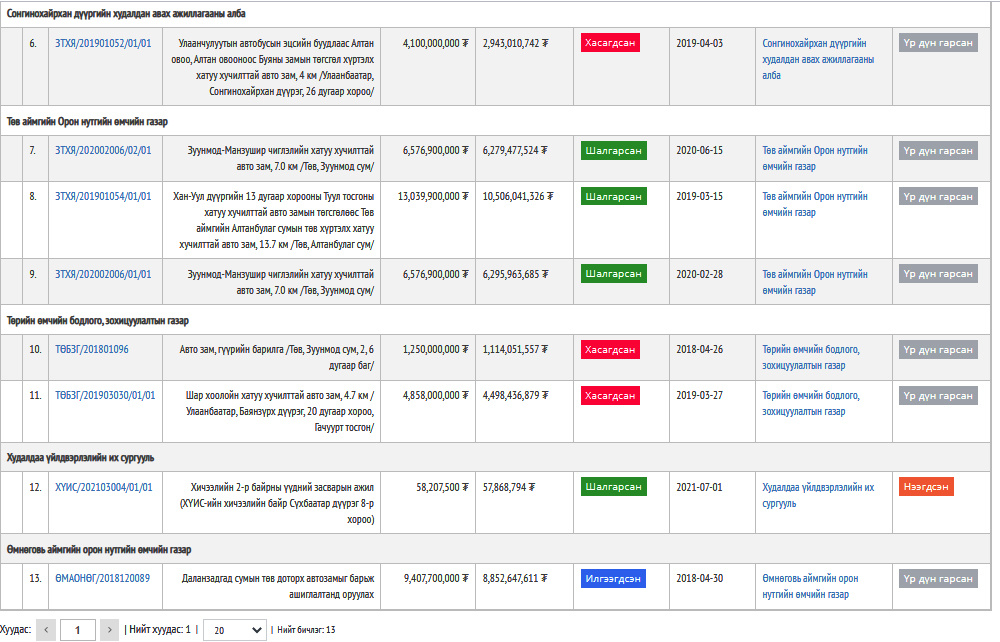Open the 20 rows-per-page dropdown
1000x642 pixels.
234,630
